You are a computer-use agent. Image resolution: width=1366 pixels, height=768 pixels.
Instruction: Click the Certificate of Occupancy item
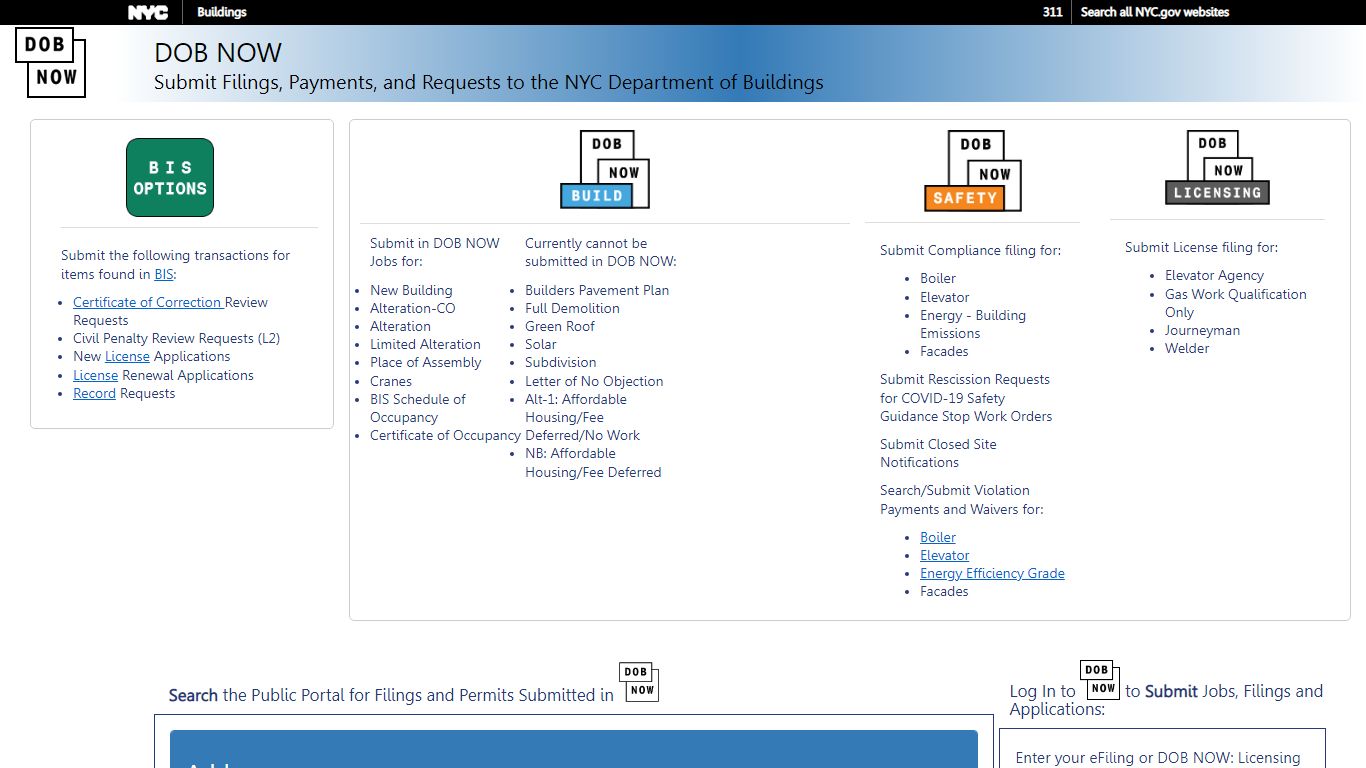point(445,435)
